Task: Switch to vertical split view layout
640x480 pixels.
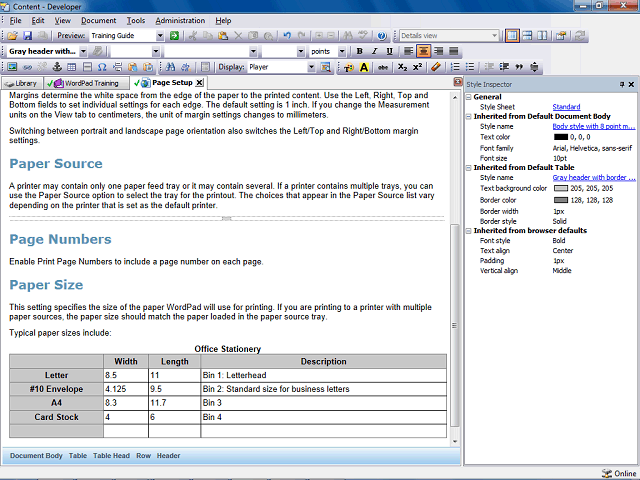Action: point(542,36)
